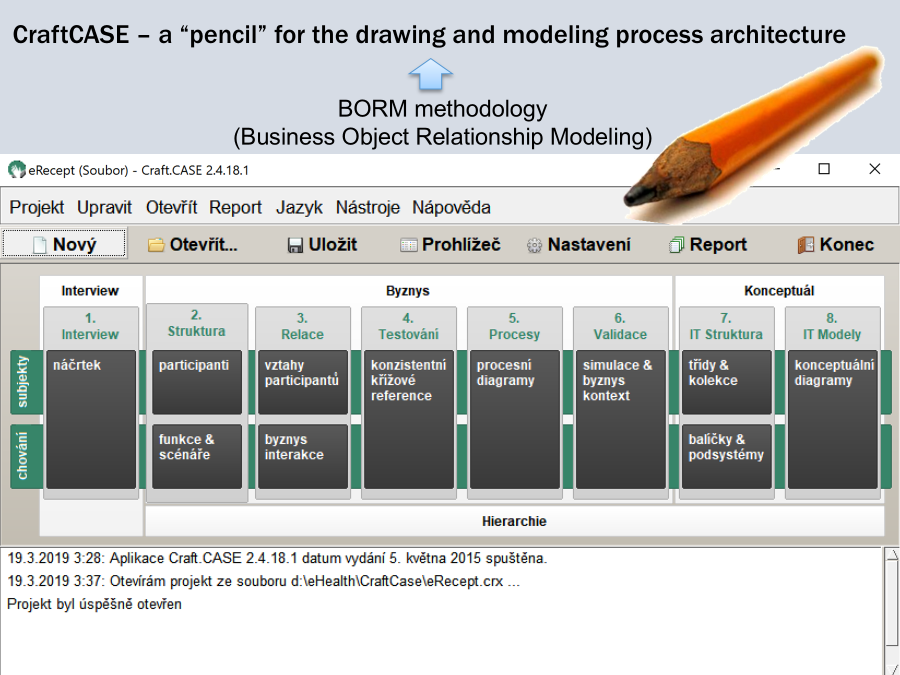
Task: Exit the application with the Konec button
Action: (x=835, y=244)
